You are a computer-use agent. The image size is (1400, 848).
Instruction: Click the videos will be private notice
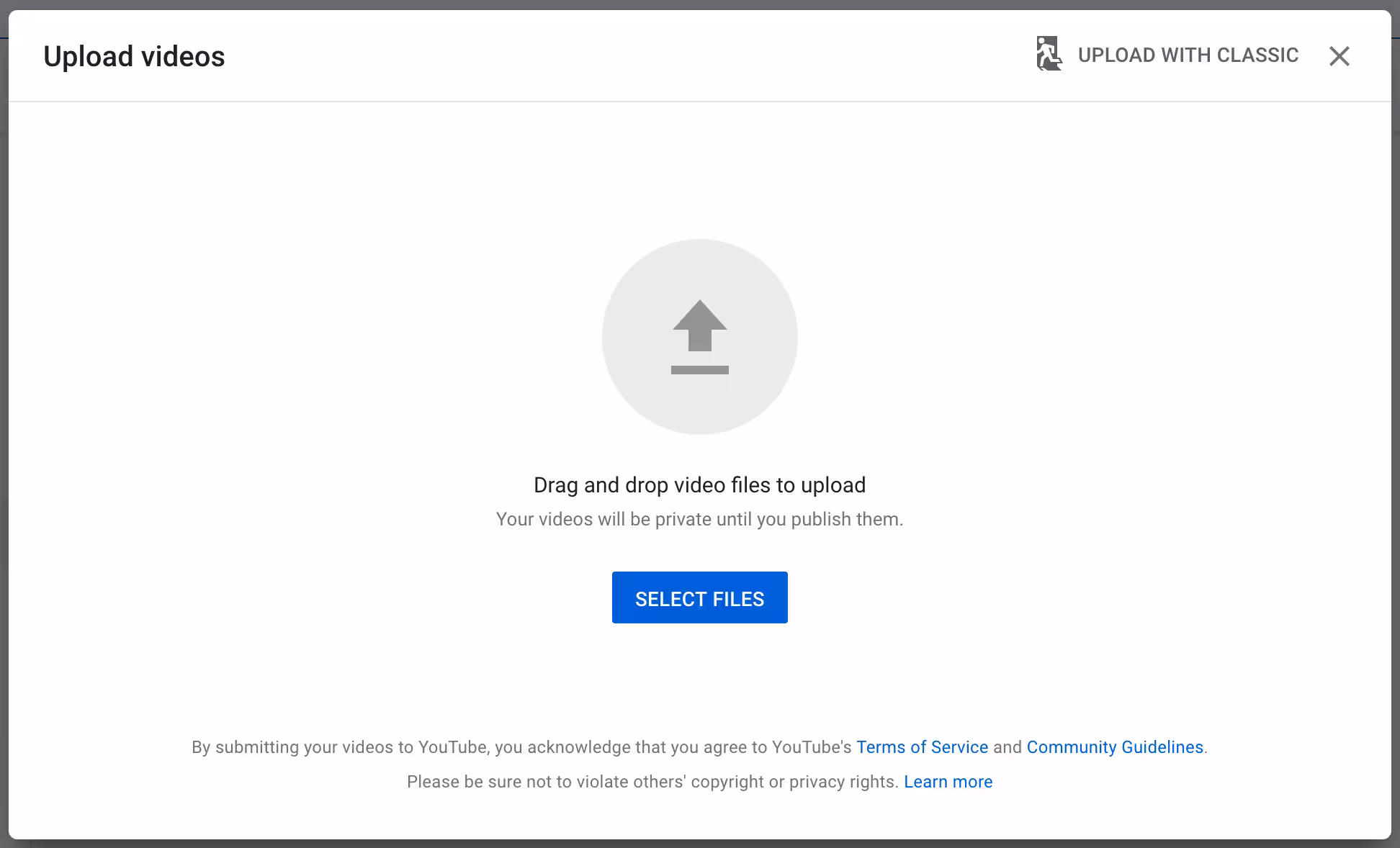(699, 520)
